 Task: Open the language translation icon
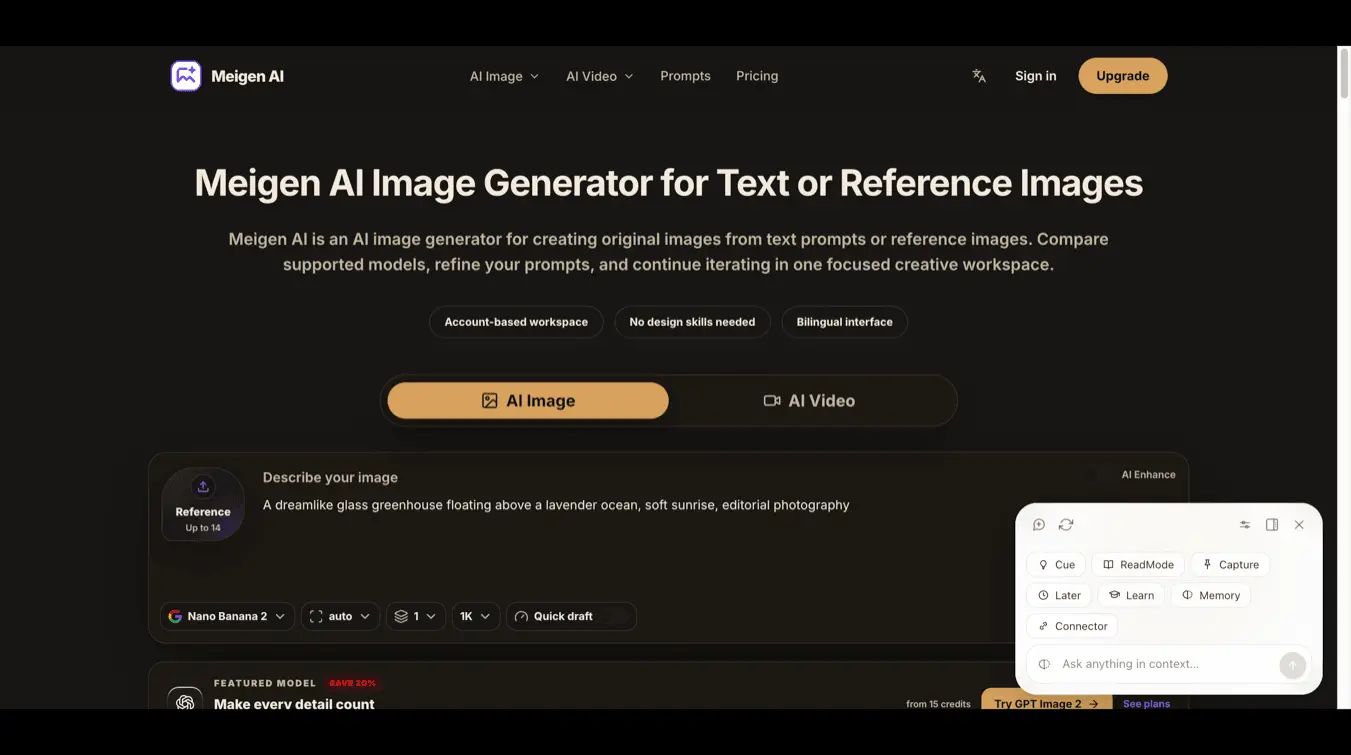click(979, 76)
